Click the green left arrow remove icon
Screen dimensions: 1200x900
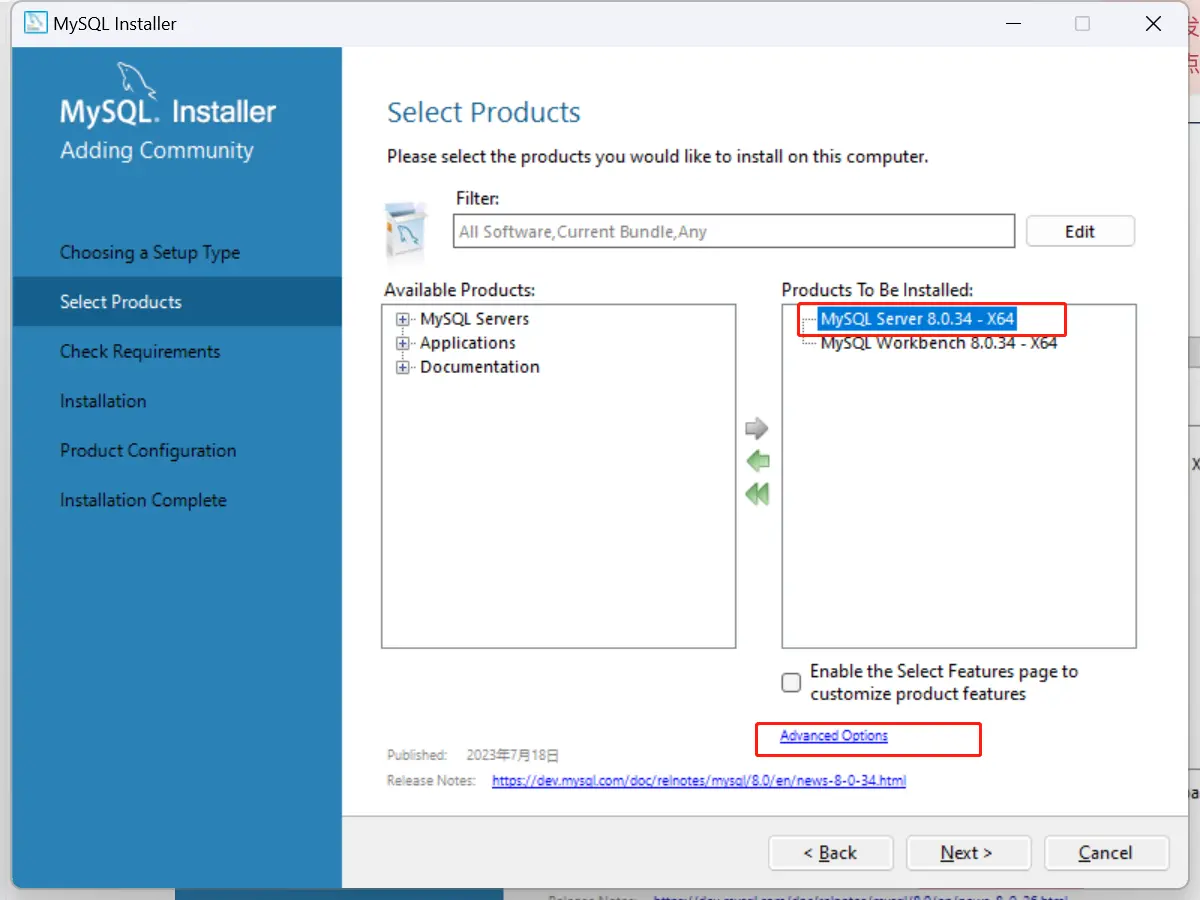(757, 461)
